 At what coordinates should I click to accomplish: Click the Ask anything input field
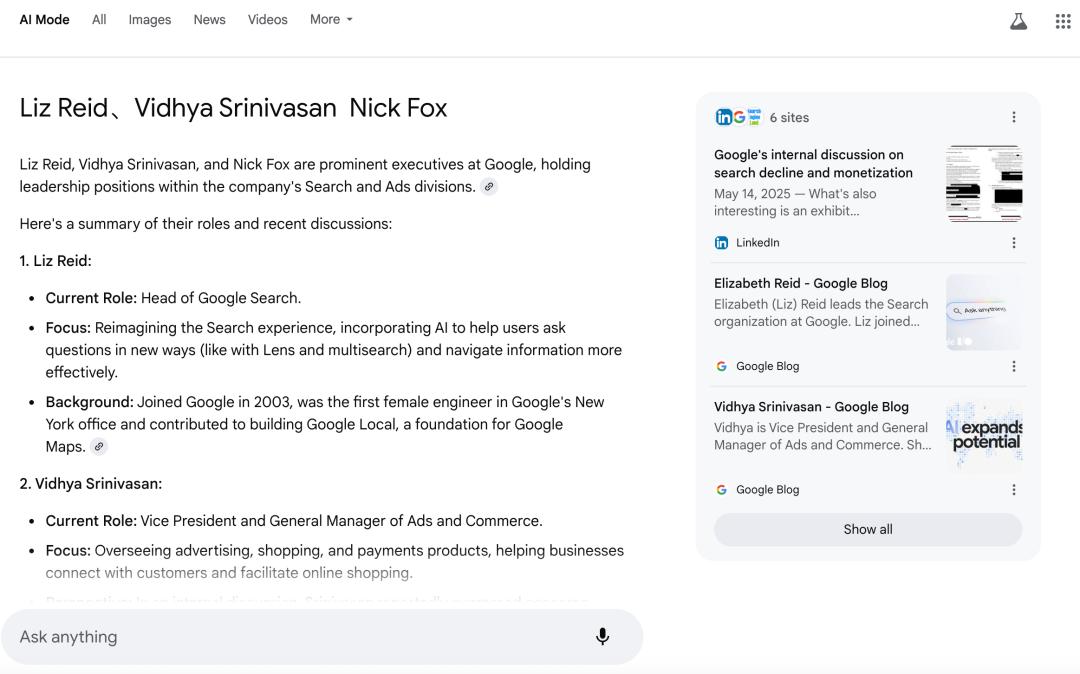click(x=300, y=637)
